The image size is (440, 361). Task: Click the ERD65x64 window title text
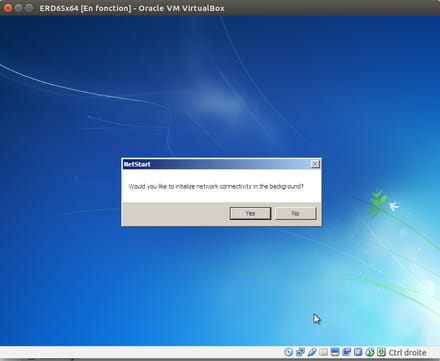[x=132, y=8]
